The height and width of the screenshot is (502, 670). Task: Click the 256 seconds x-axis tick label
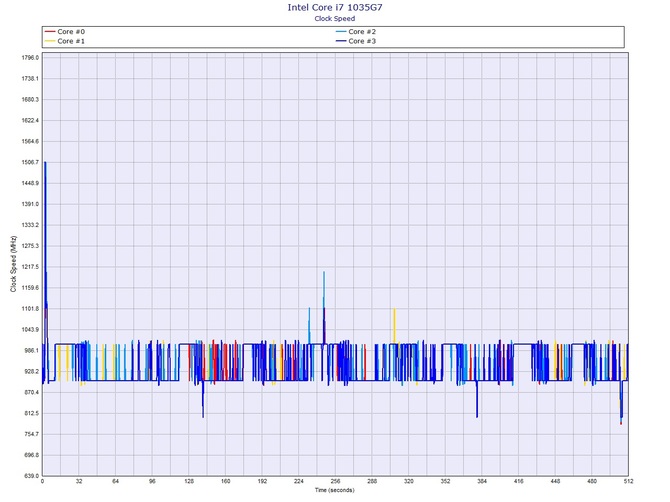tap(335, 481)
